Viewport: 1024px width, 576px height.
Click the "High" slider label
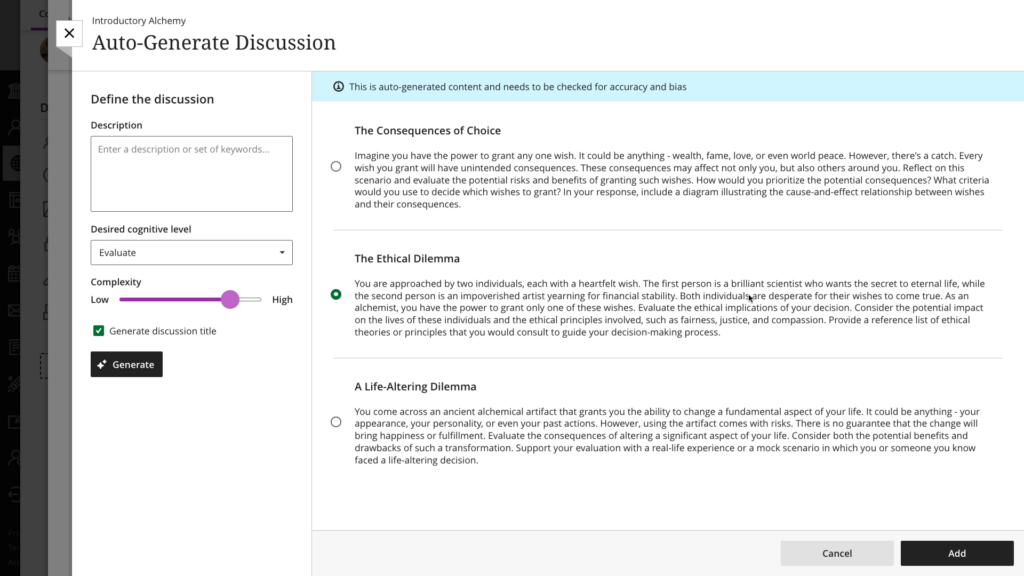tap(282, 300)
